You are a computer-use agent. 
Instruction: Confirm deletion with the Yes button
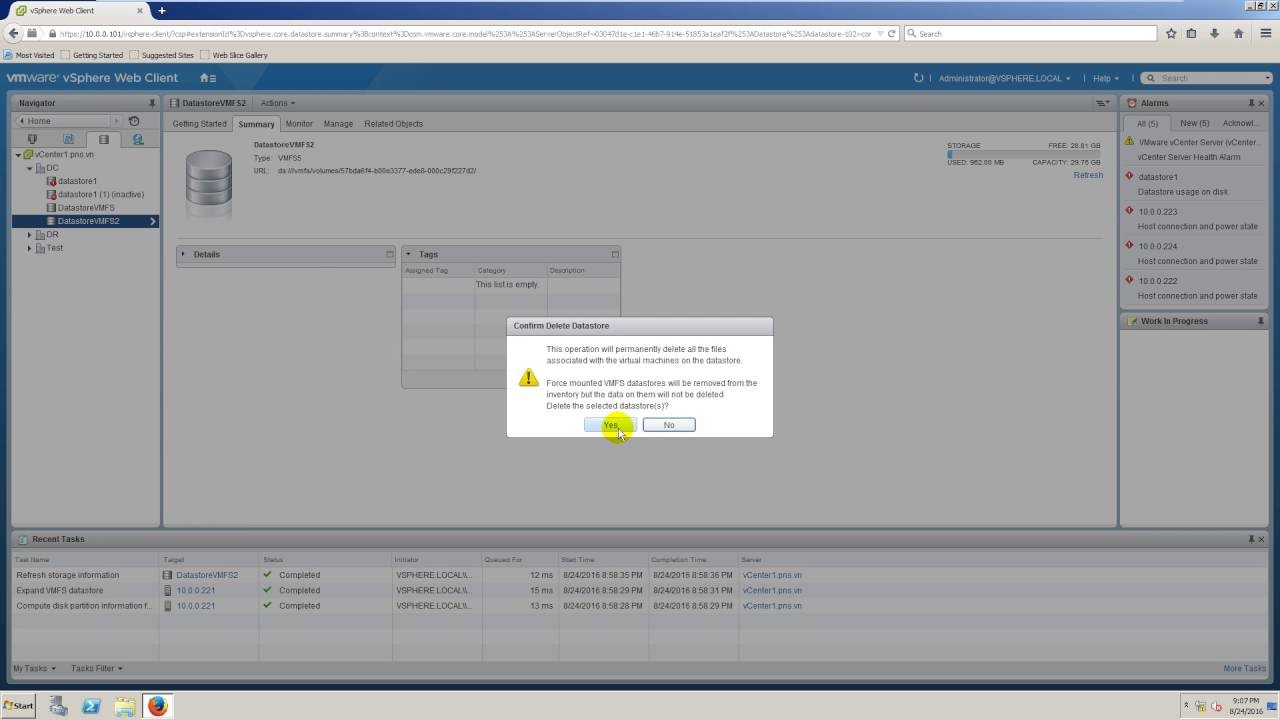tap(610, 425)
